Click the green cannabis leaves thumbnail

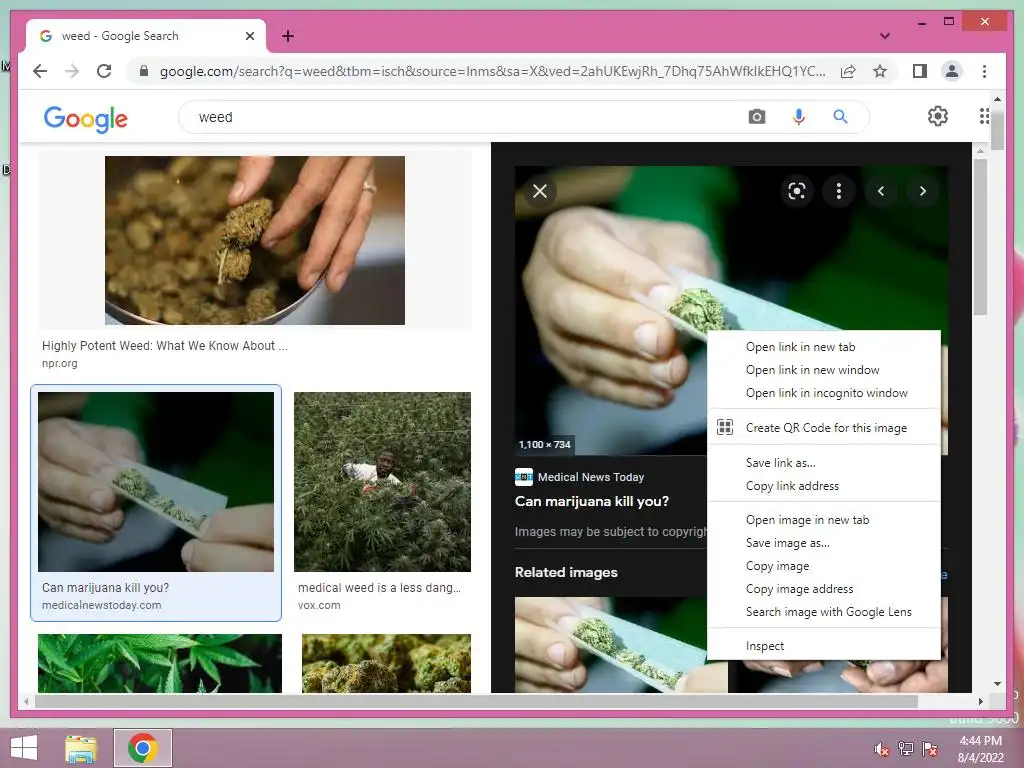coord(160,663)
